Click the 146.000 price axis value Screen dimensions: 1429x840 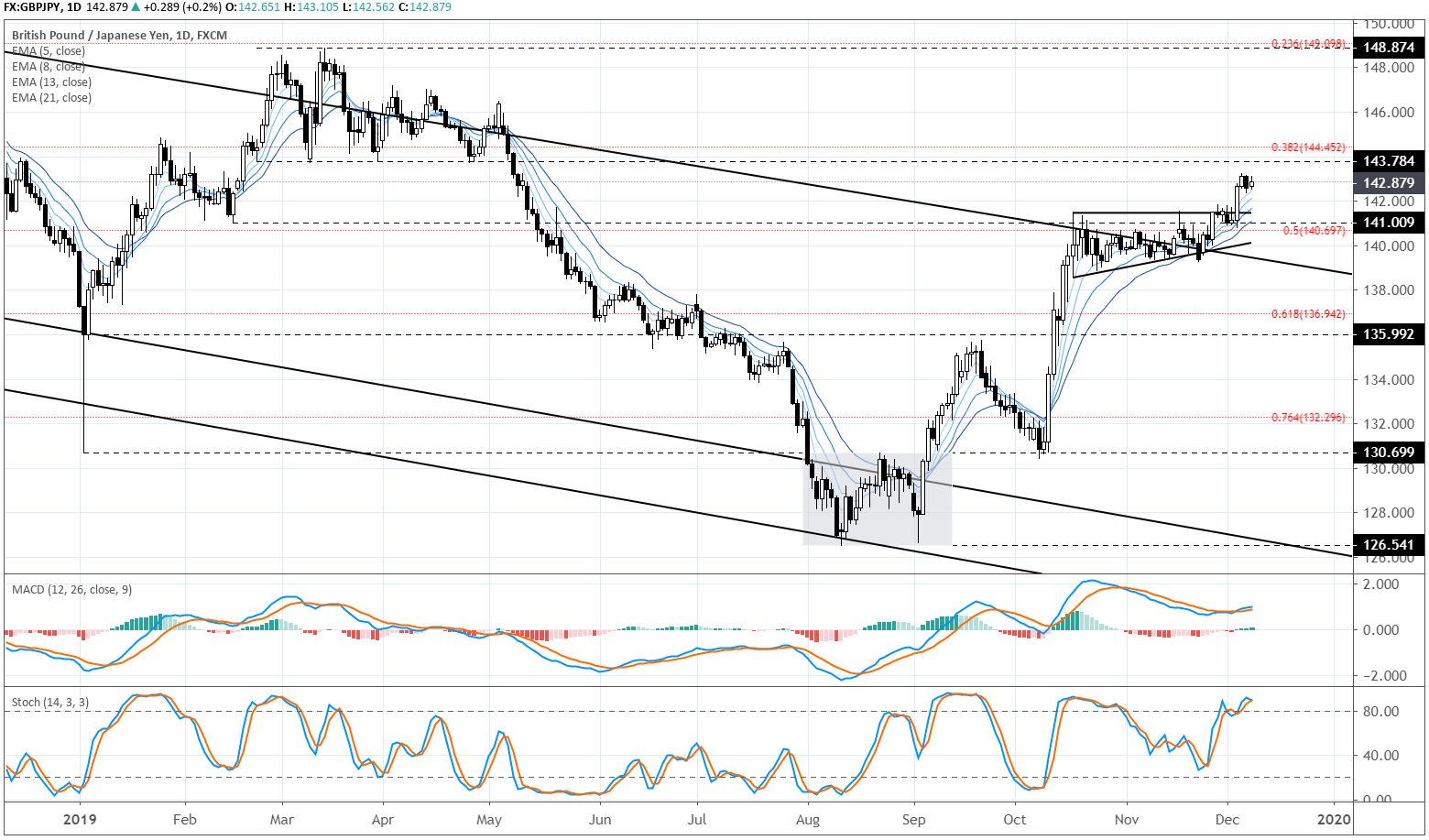click(1389, 113)
